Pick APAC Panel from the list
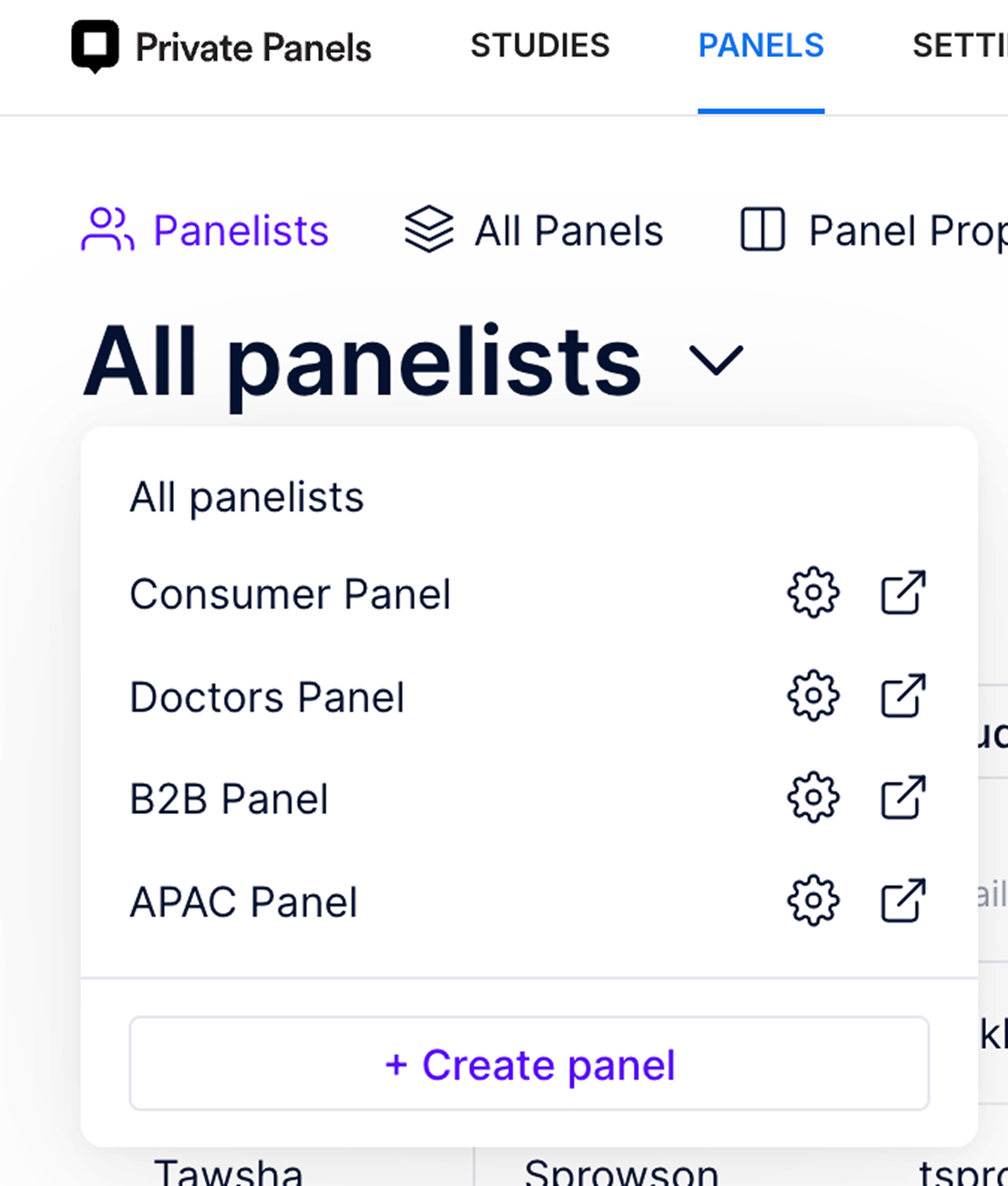Viewport: 1008px width, 1186px height. (243, 901)
